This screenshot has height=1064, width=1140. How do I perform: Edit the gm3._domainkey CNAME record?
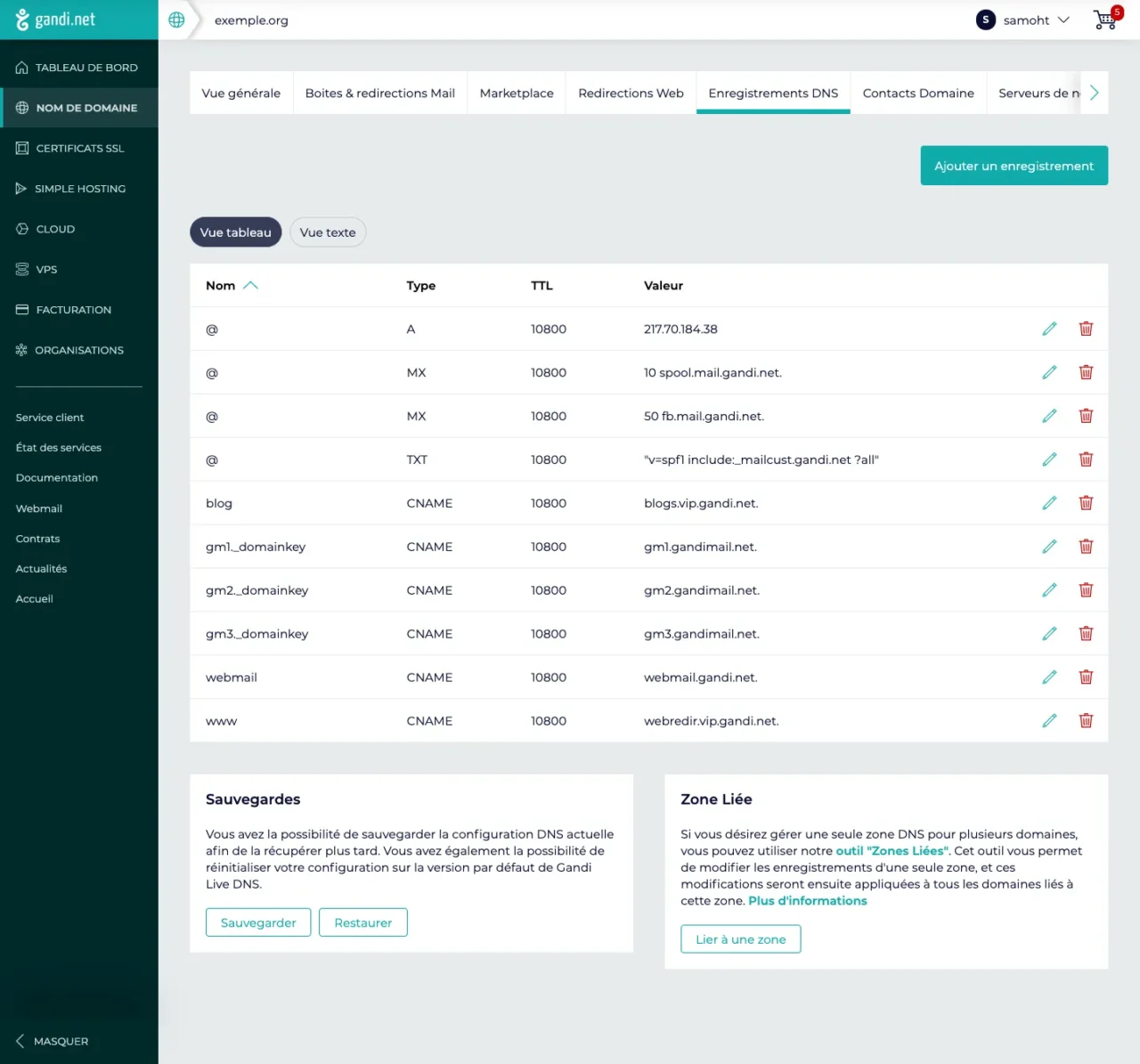point(1049,634)
